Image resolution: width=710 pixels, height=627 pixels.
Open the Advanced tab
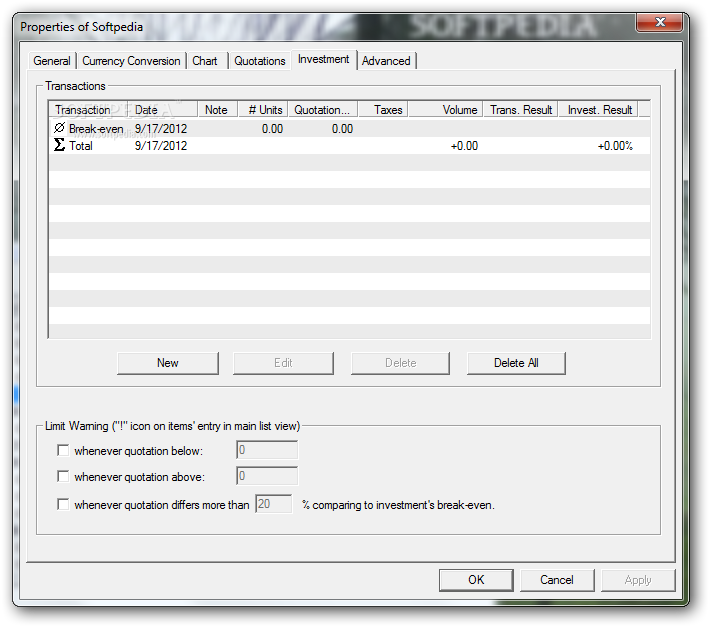[386, 61]
